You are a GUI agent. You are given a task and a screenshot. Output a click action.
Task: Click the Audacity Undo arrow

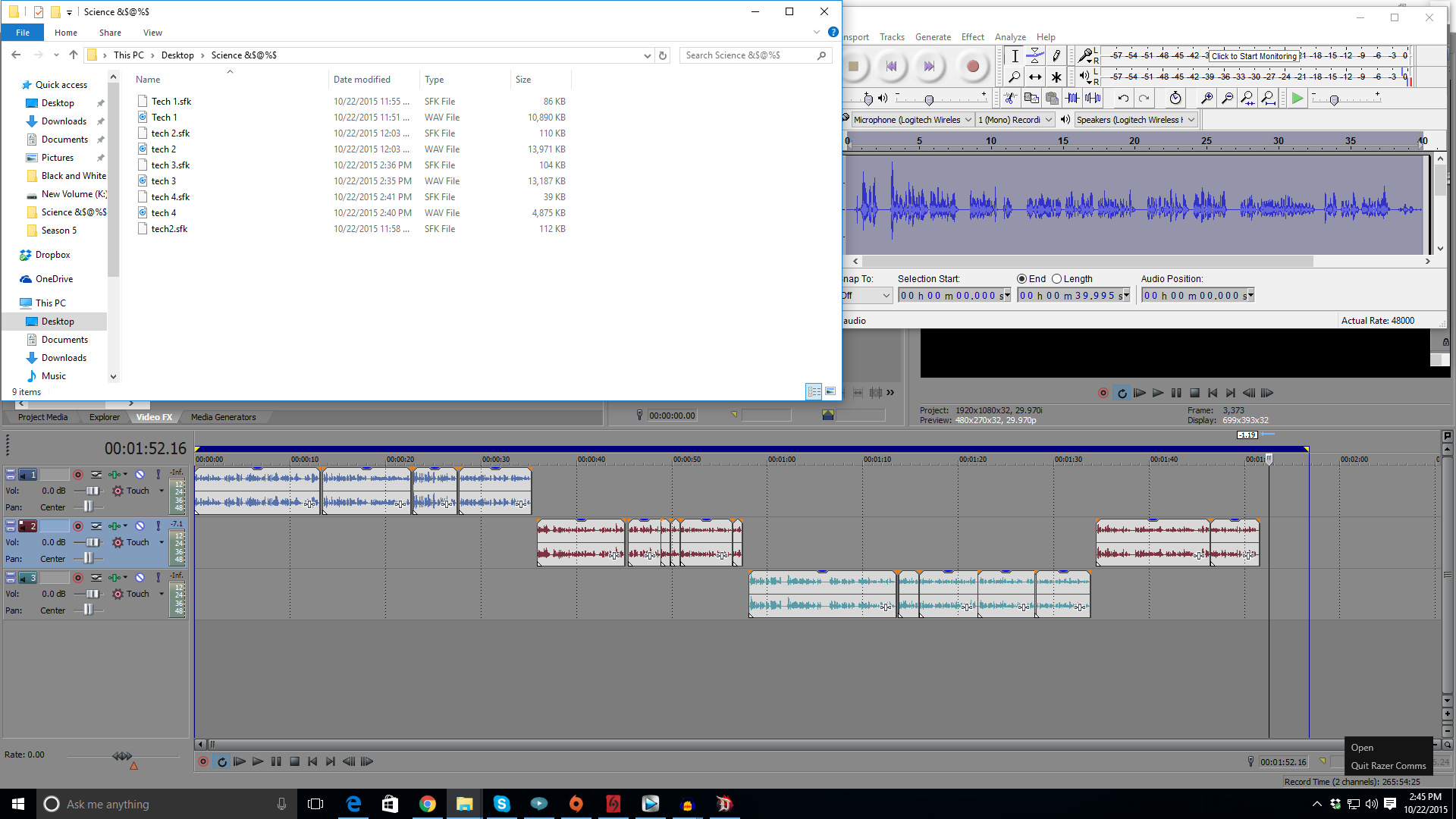[x=1123, y=98]
